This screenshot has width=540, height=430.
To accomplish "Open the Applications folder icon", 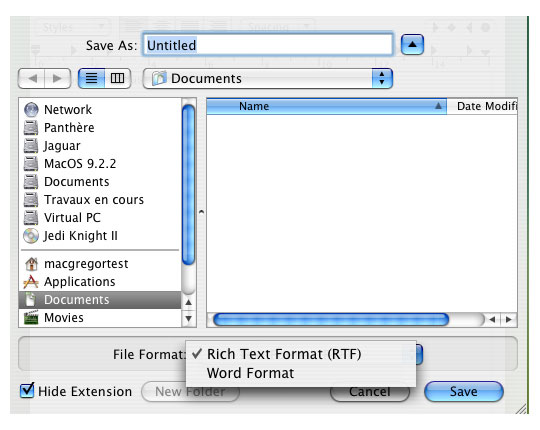I will (x=31, y=282).
